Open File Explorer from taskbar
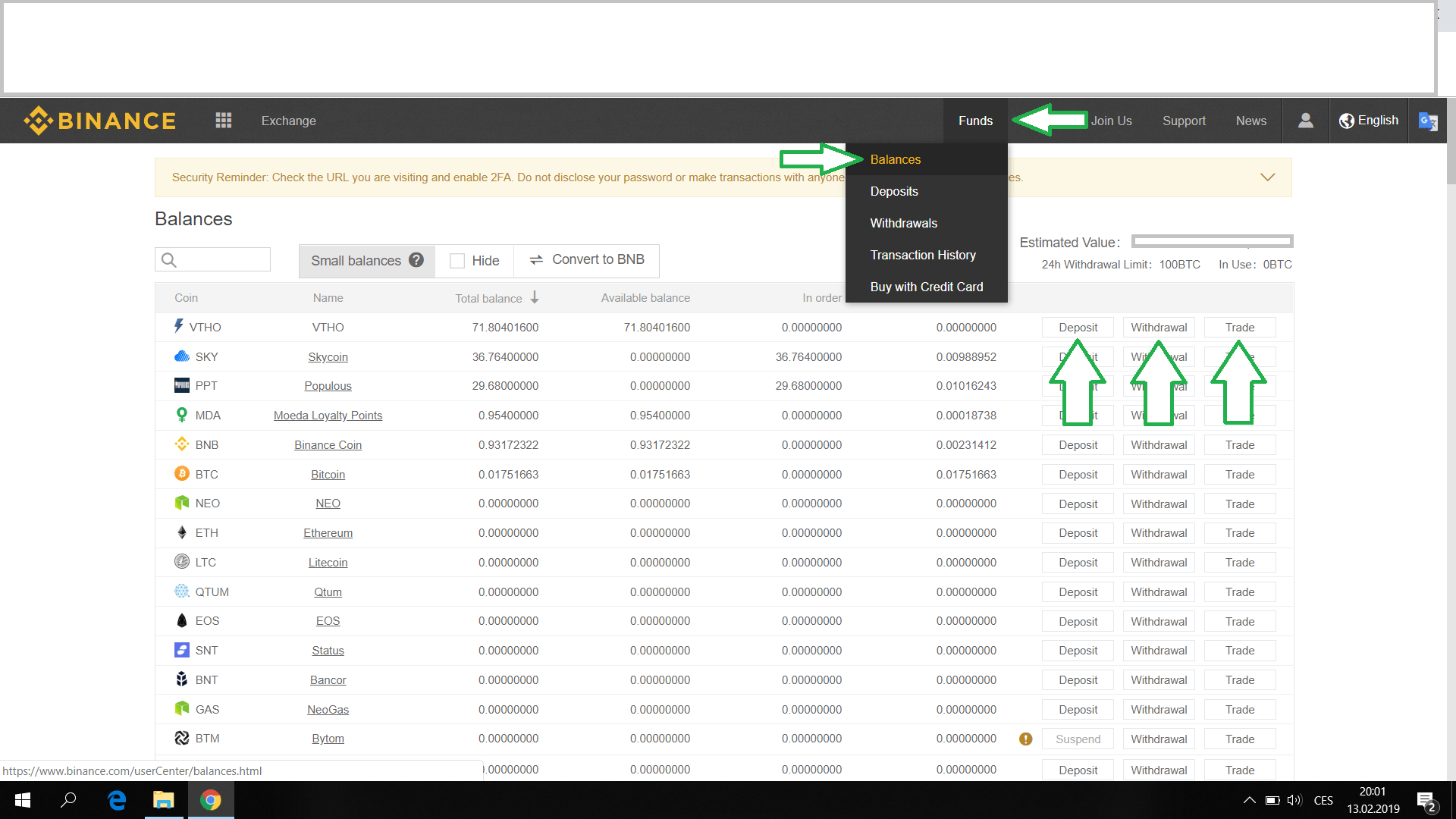 click(x=164, y=800)
